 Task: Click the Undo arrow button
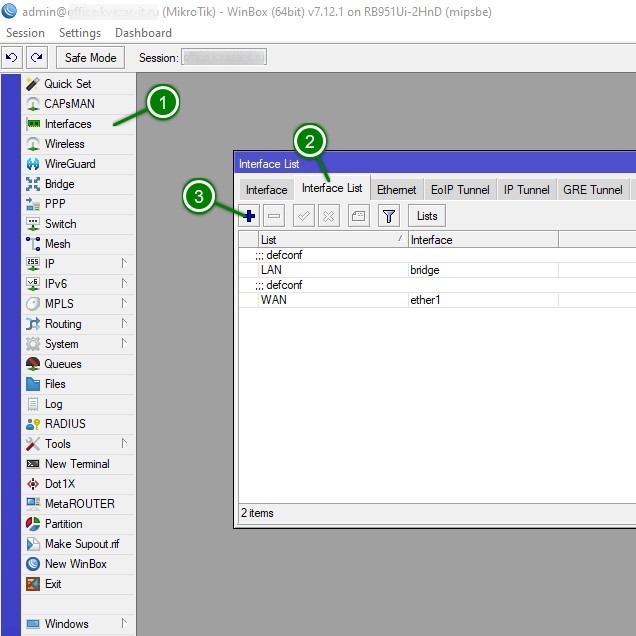12,58
